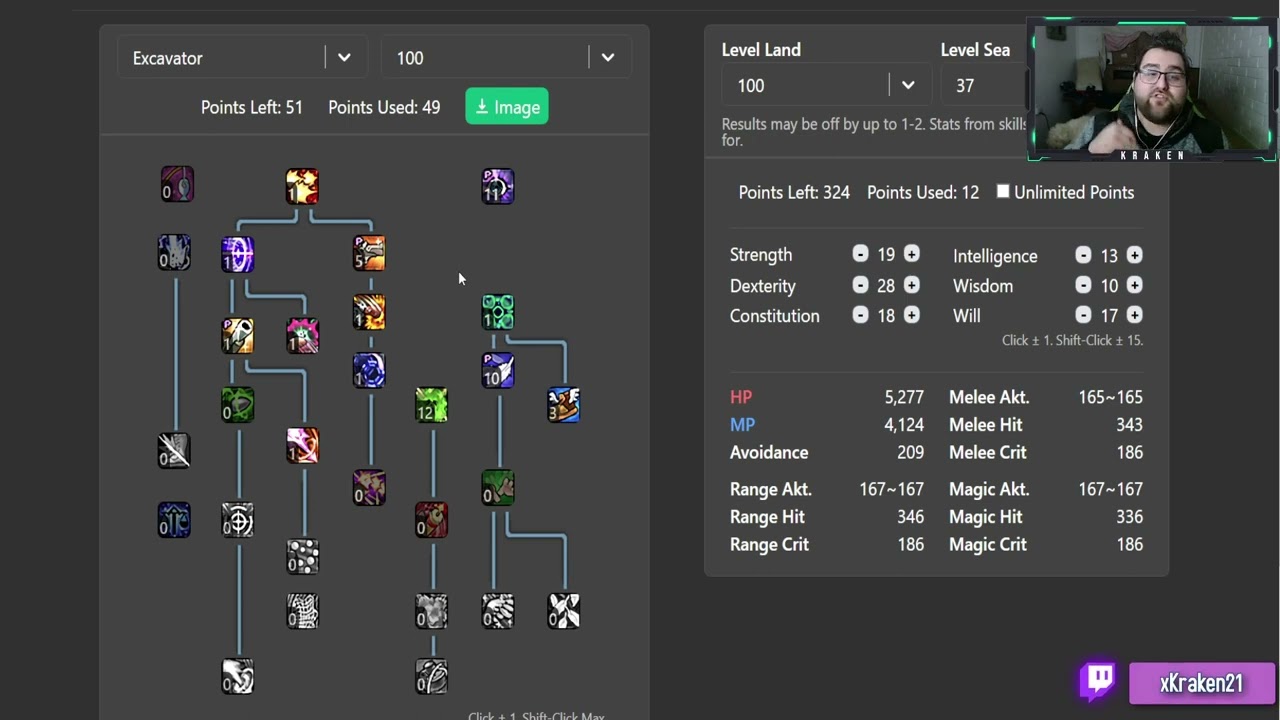1280x720 pixels.
Task: Click the Magic Hit value 336
Action: (x=1129, y=516)
